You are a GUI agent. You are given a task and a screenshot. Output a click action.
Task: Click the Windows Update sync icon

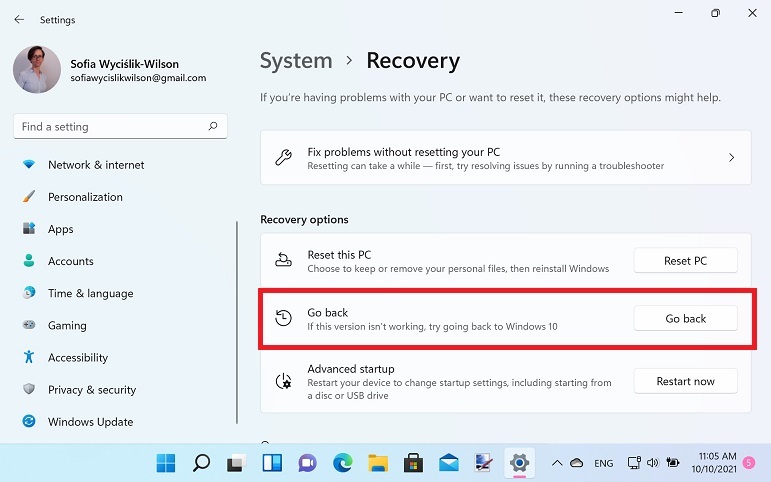[29, 421]
